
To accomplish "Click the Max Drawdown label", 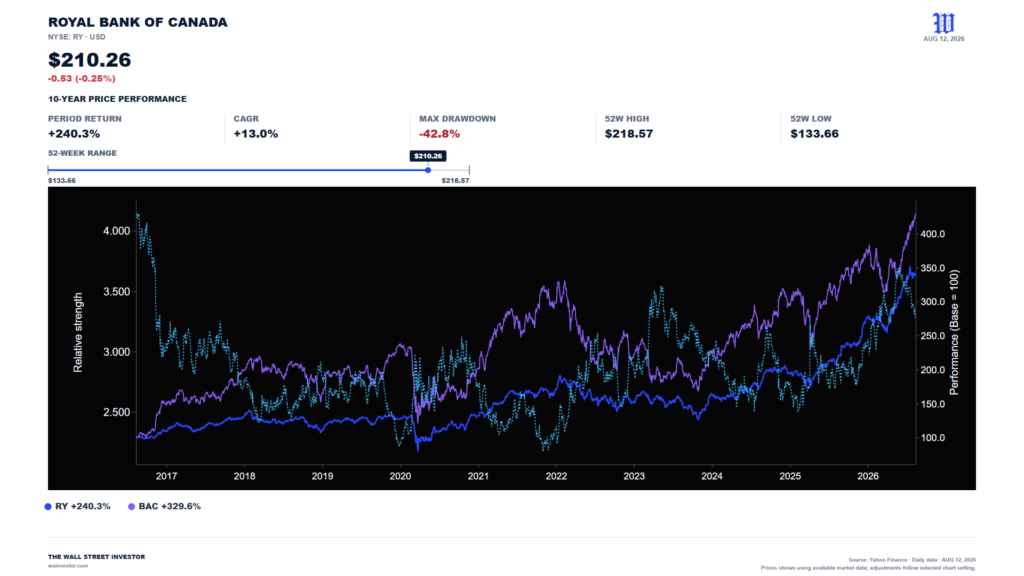I will point(457,119).
